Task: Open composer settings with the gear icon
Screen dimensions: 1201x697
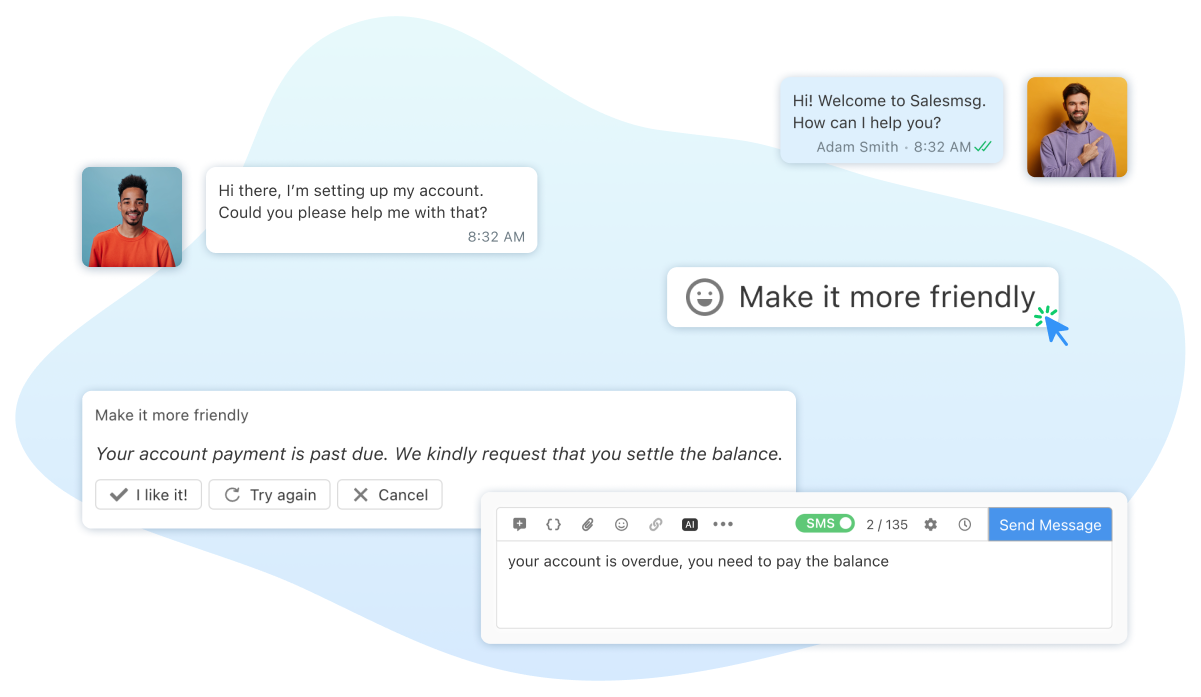Action: pyautogui.click(x=930, y=524)
